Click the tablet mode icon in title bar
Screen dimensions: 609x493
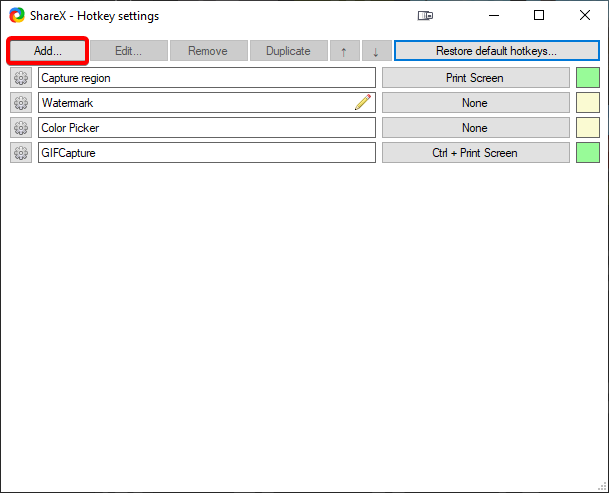point(425,16)
